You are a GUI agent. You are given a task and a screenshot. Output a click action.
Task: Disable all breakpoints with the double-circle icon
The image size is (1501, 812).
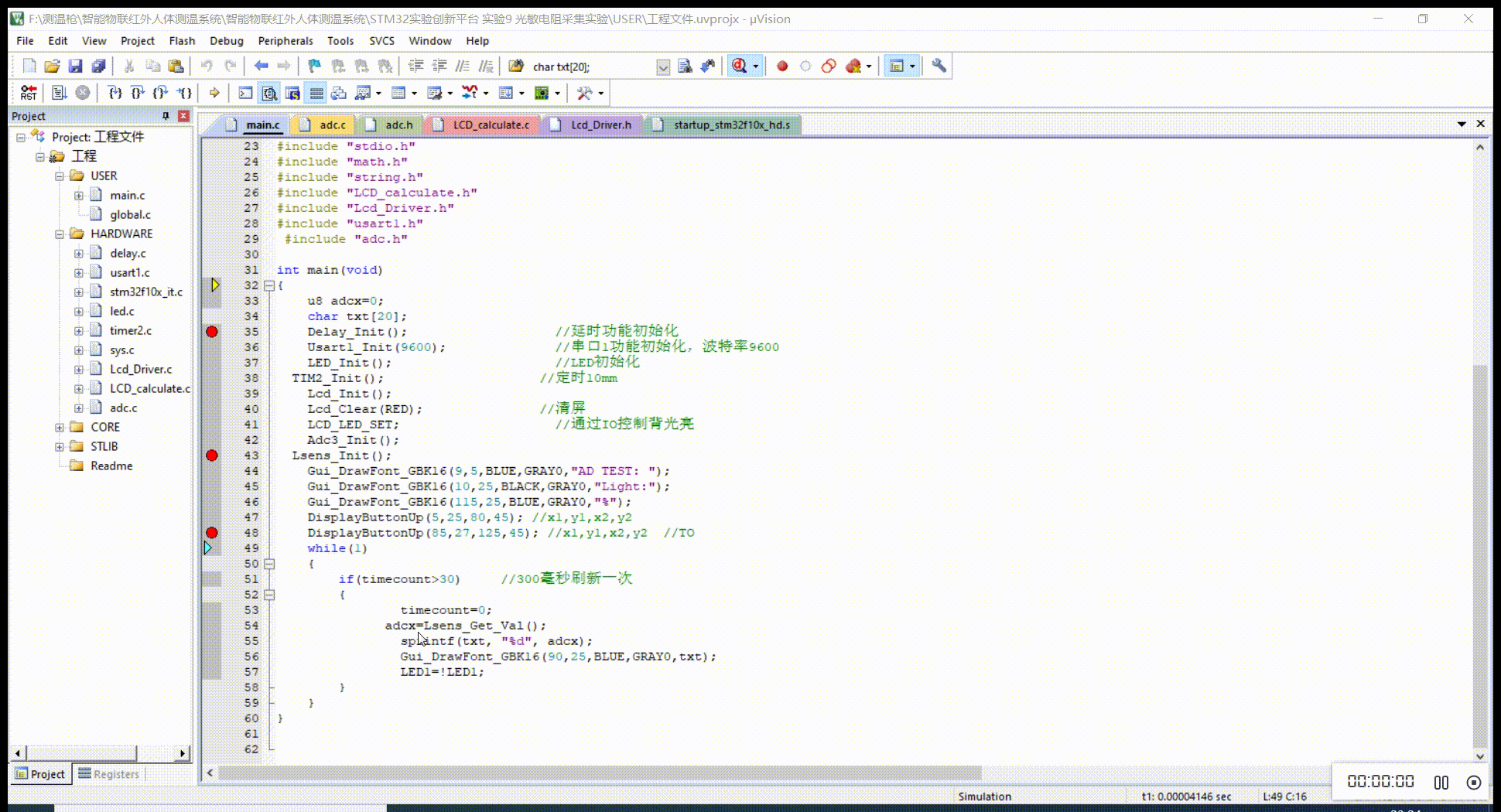tap(829, 67)
